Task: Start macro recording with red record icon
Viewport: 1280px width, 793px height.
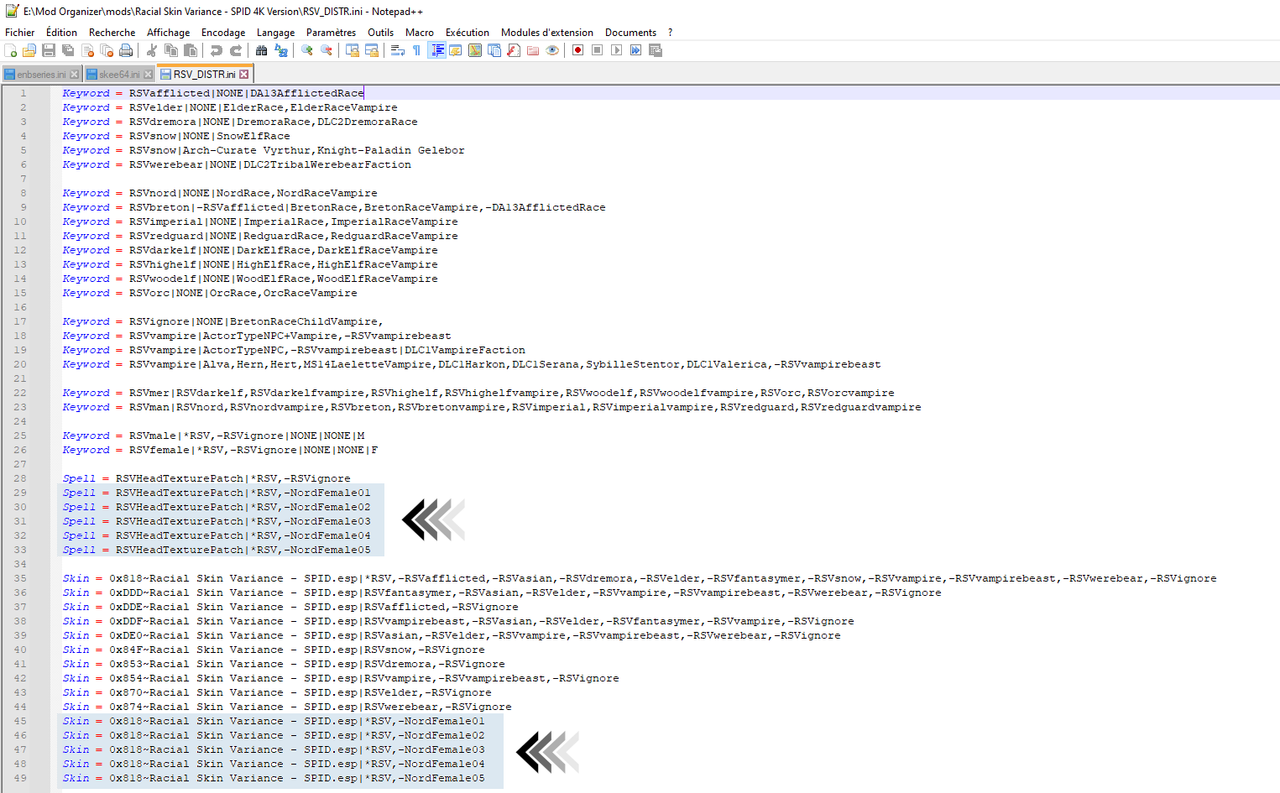Action: pyautogui.click(x=578, y=50)
